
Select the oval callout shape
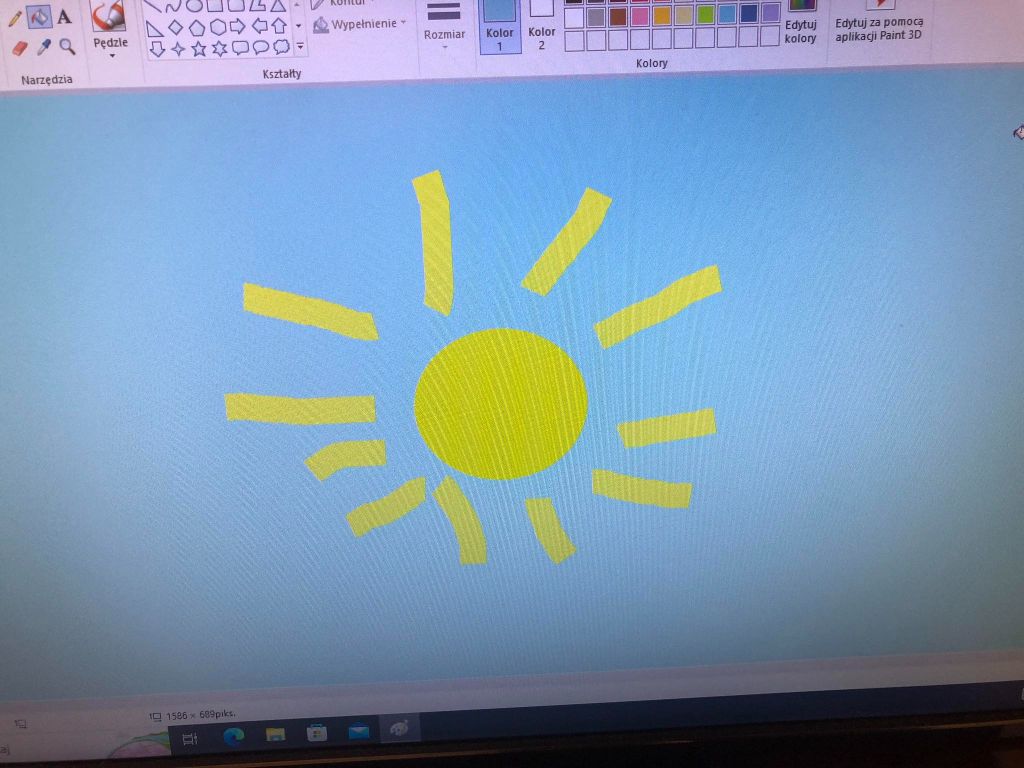(x=261, y=47)
